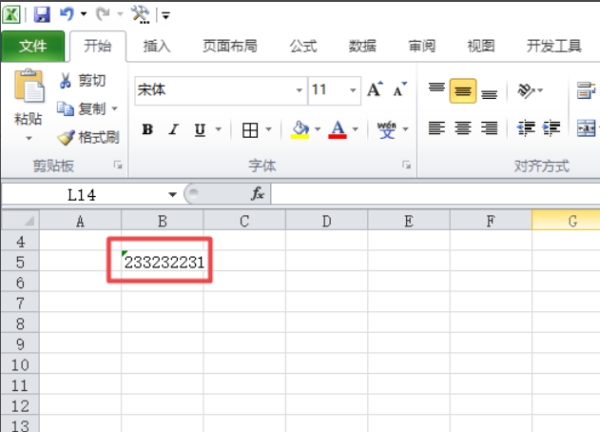Click the Excel application icon
Image resolution: width=600 pixels, height=432 pixels.
coord(11,15)
